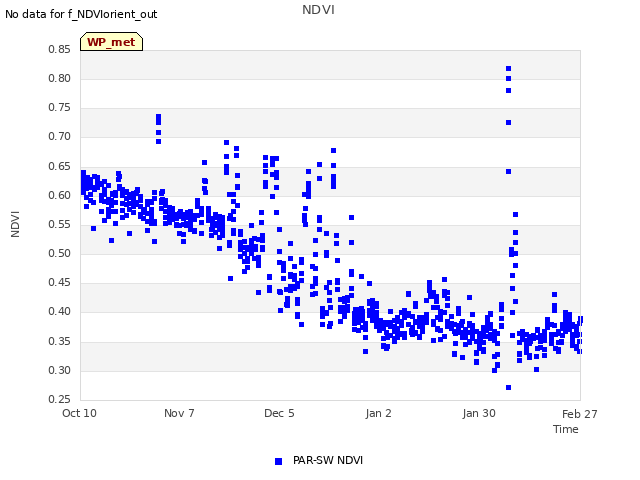Click the 0.30 y-axis tick label
Image resolution: width=640 pixels, height=480 pixels.
59,370
